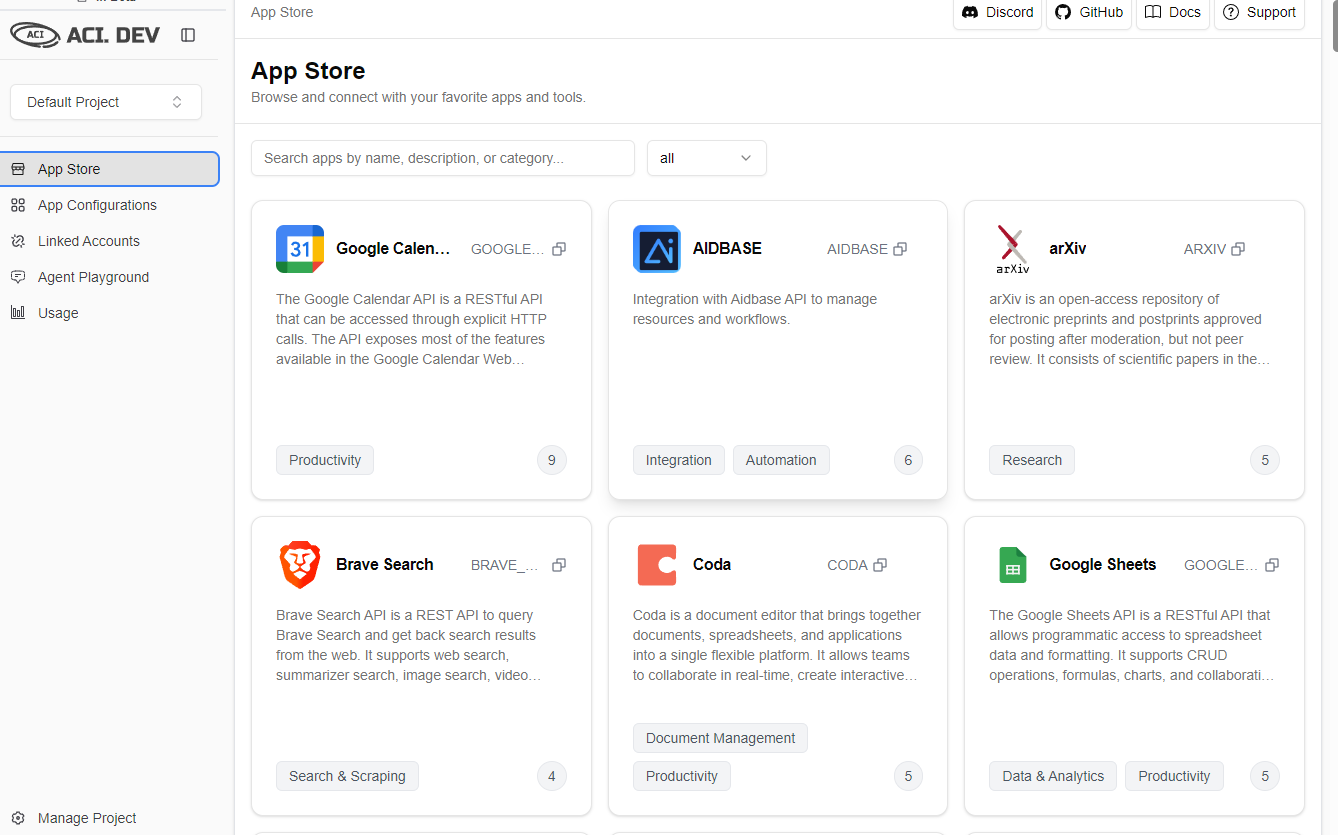Click function count 9 on Google Calendar
The image size is (1338, 835).
tap(552, 460)
